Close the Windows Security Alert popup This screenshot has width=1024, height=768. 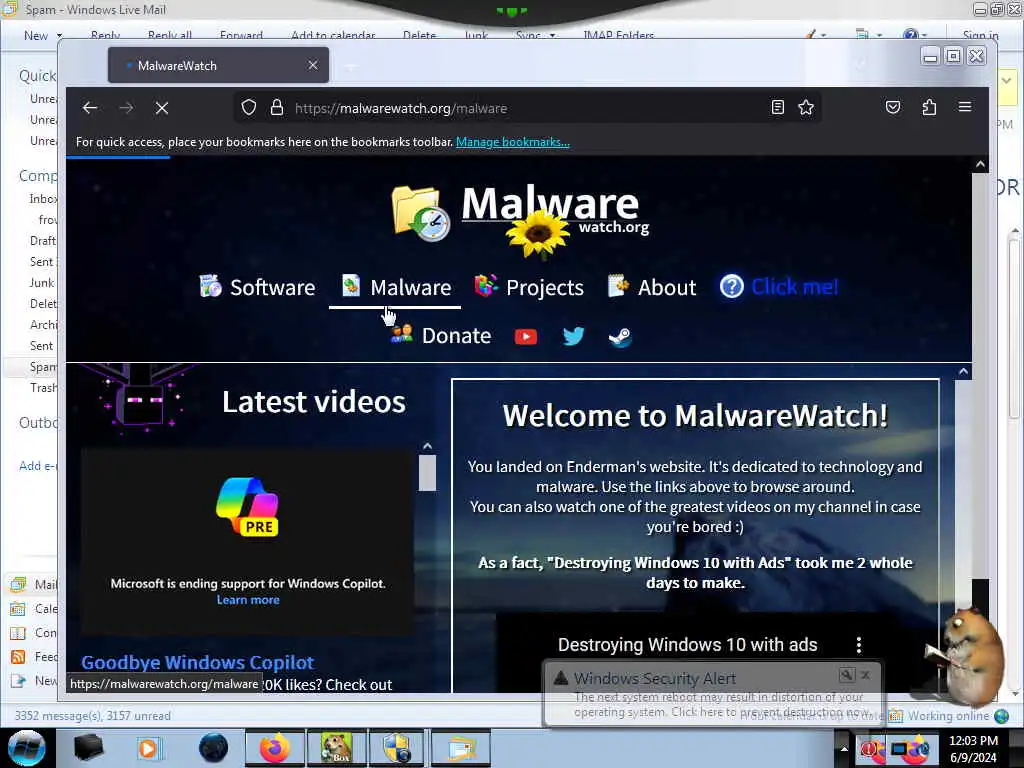pyautogui.click(x=865, y=675)
